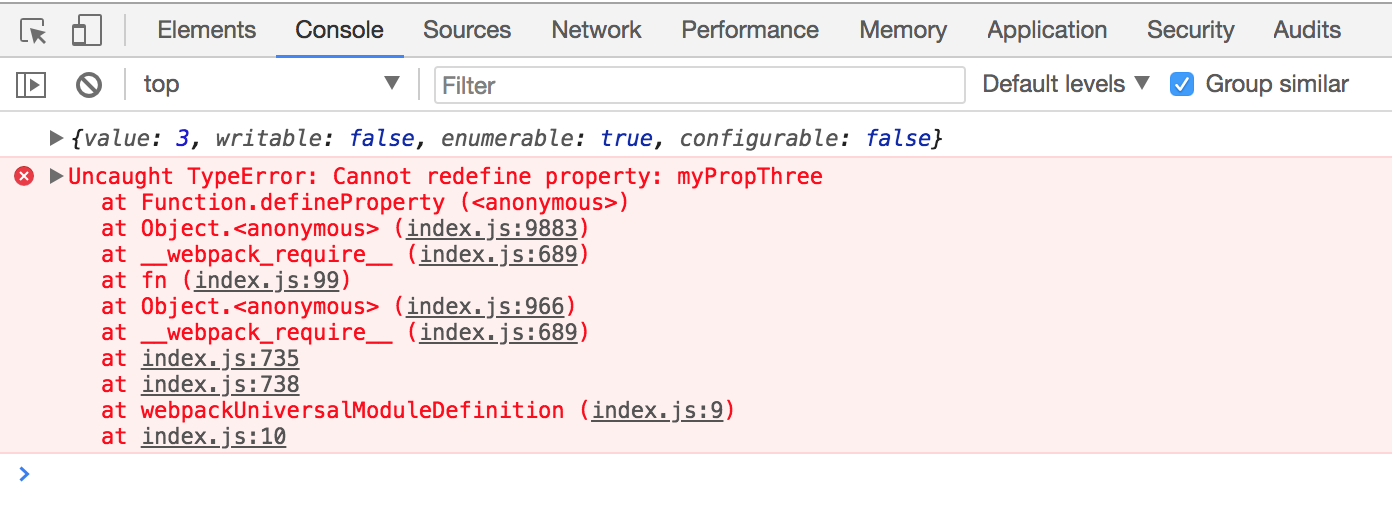Expand the Uncaught TypeError stack trace

(57, 177)
